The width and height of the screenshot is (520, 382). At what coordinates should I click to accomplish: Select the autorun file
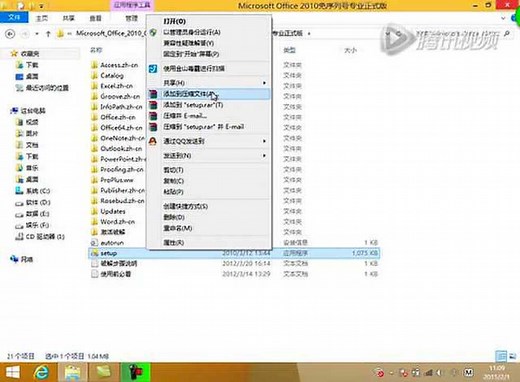[x=112, y=243]
